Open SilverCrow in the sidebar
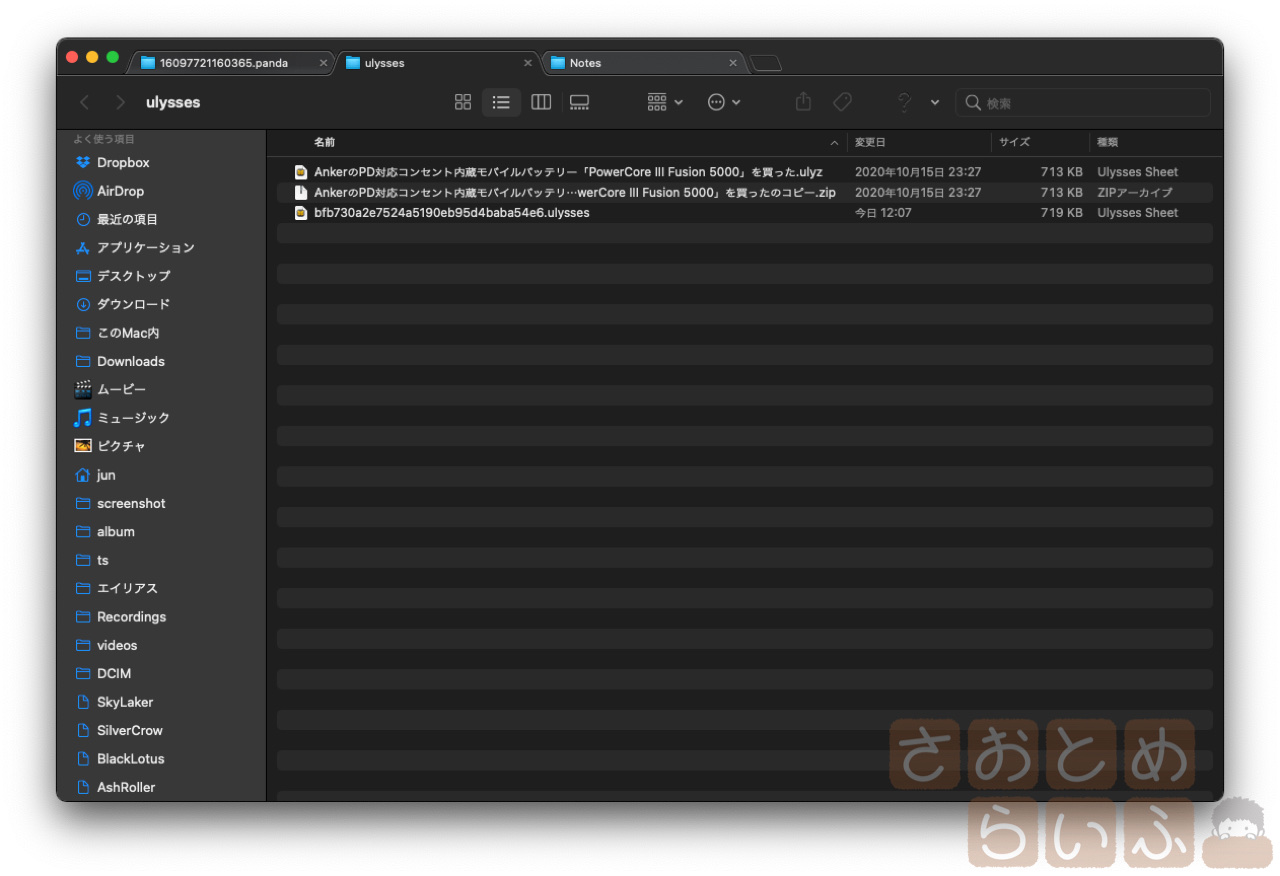Screen dimensions: 1280x876 [x=129, y=730]
